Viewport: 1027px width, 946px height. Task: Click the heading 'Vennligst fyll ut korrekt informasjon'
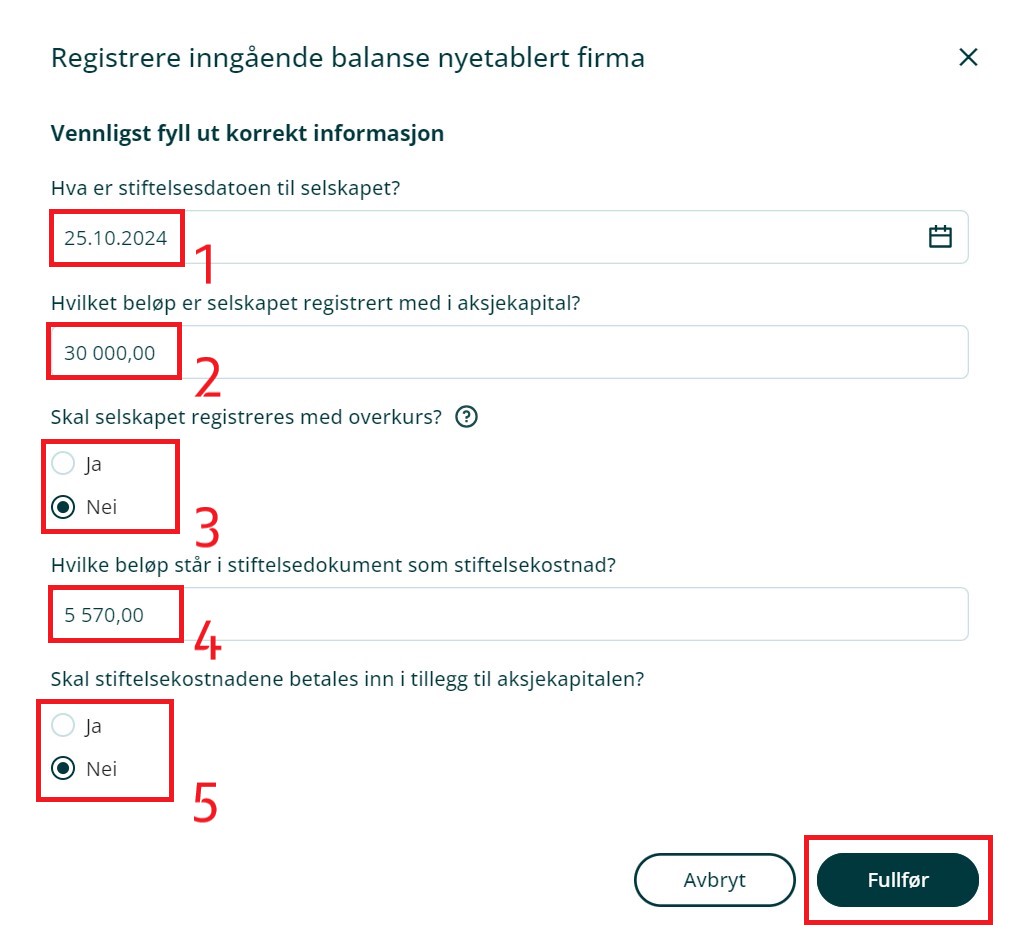pyautogui.click(x=247, y=133)
